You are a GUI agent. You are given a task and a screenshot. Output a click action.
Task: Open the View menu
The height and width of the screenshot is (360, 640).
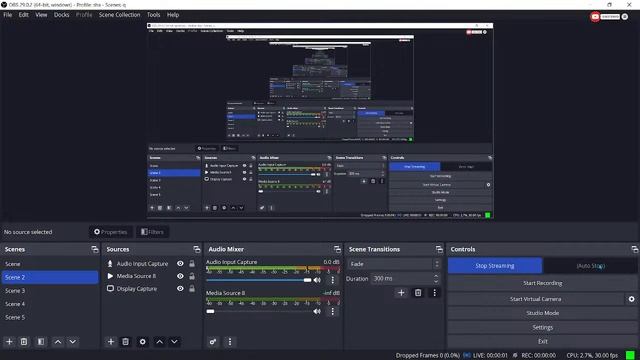point(41,15)
